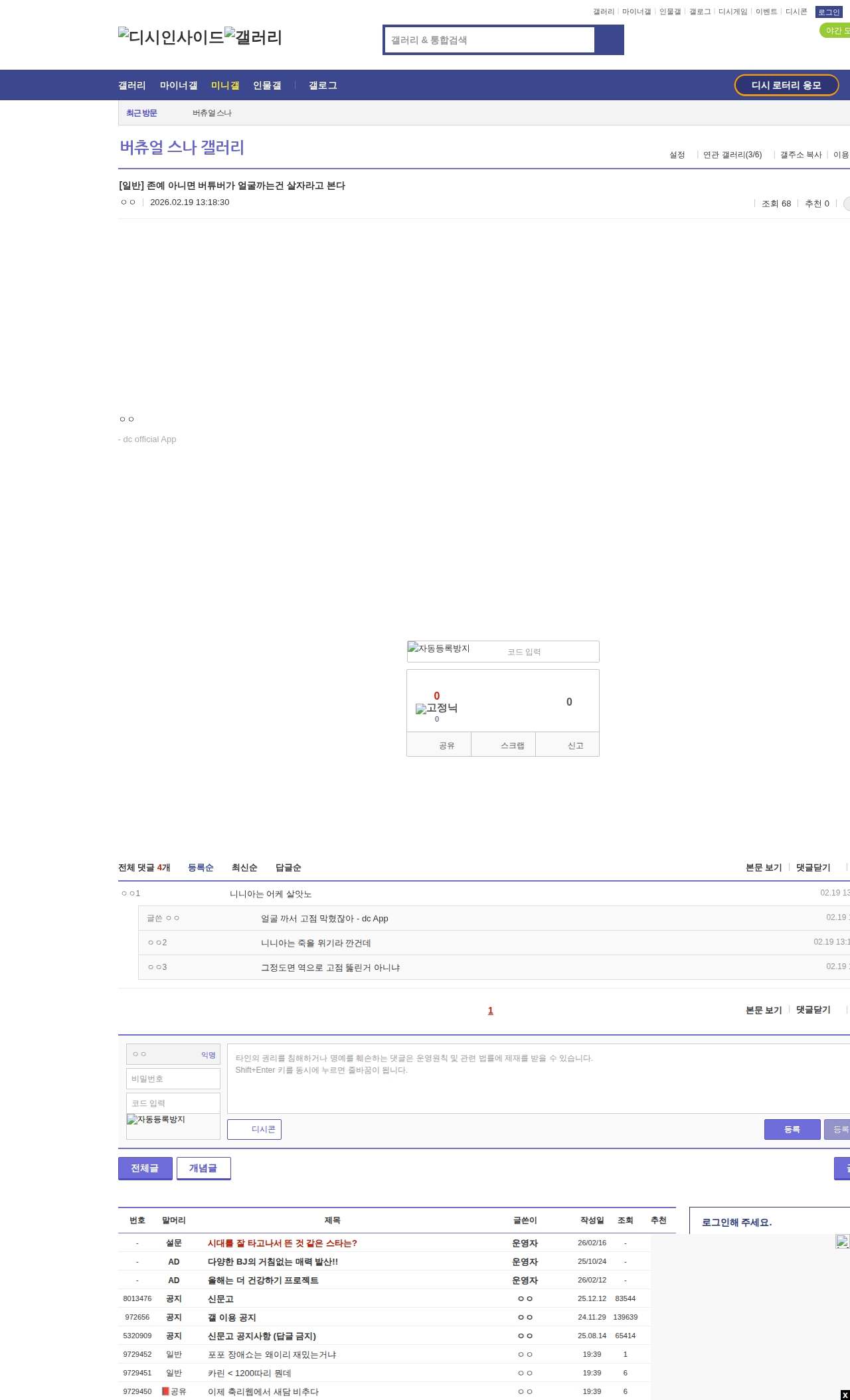This screenshot has width=850, height=1400.
Task: Open the 최근방문 tab
Action: point(141,113)
